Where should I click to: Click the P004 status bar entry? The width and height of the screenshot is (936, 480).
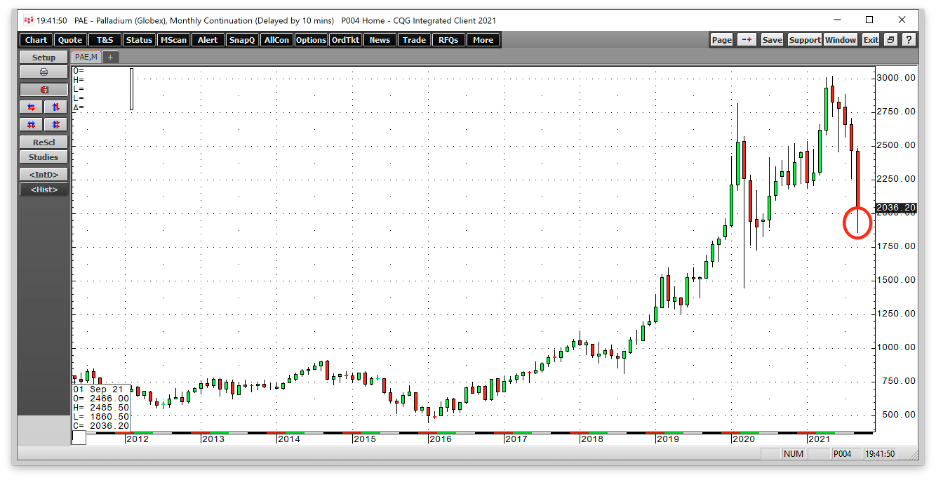pos(843,454)
